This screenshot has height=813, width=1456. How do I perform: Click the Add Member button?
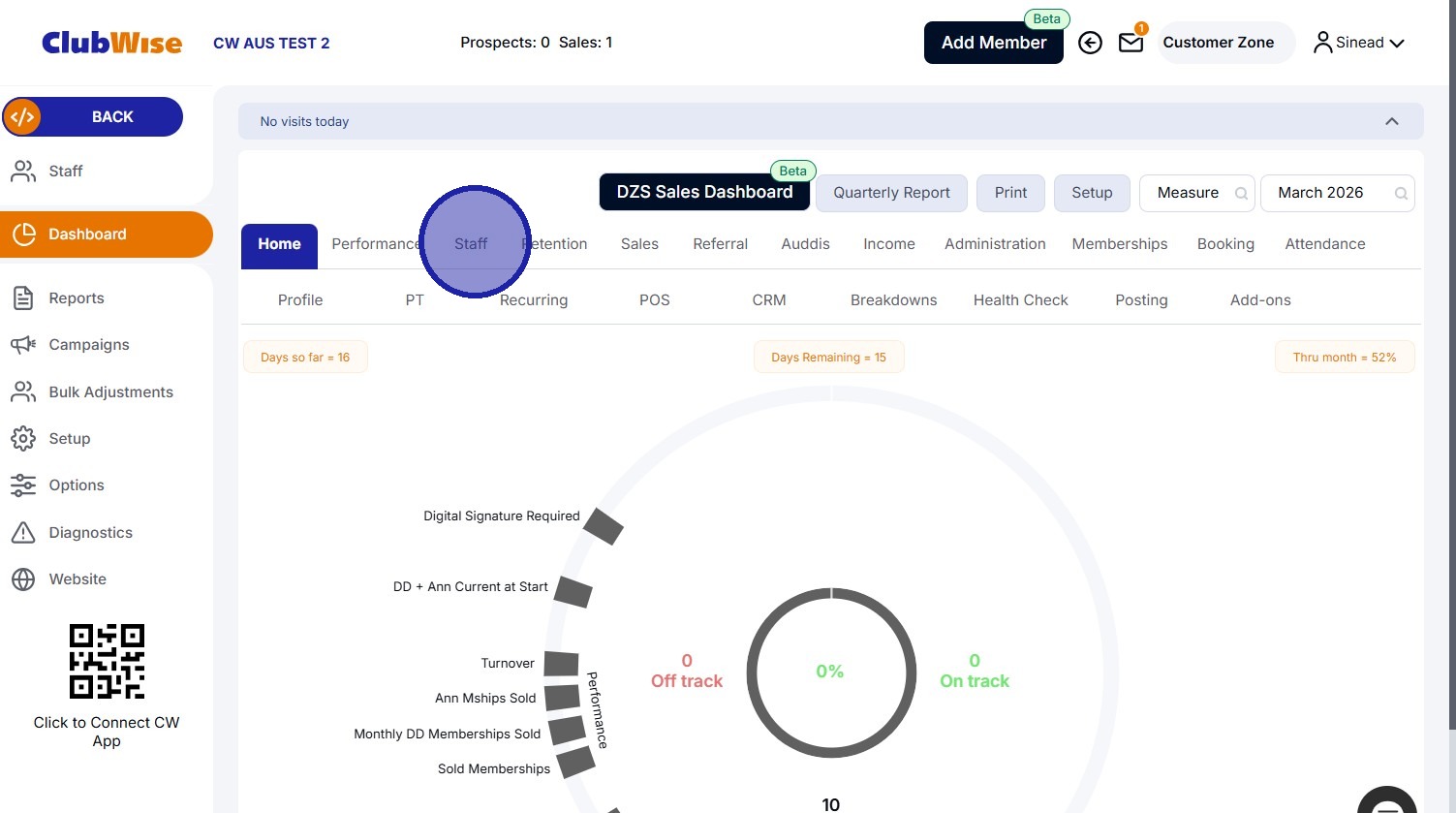pos(994,43)
